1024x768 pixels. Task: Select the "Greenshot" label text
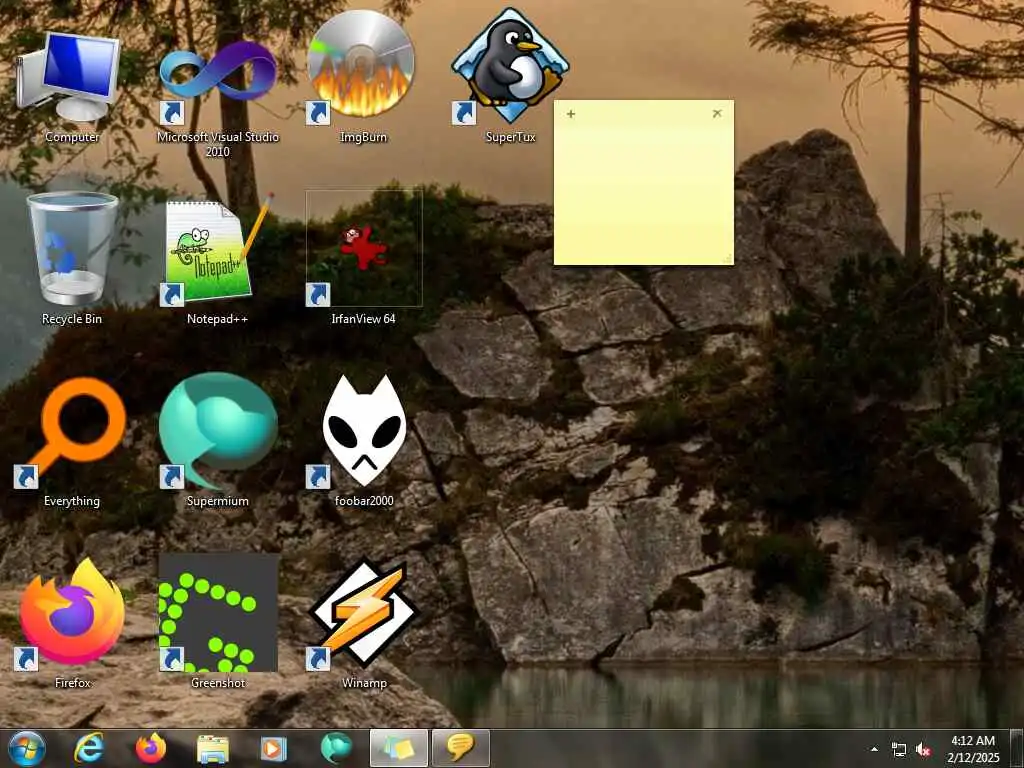click(x=218, y=682)
